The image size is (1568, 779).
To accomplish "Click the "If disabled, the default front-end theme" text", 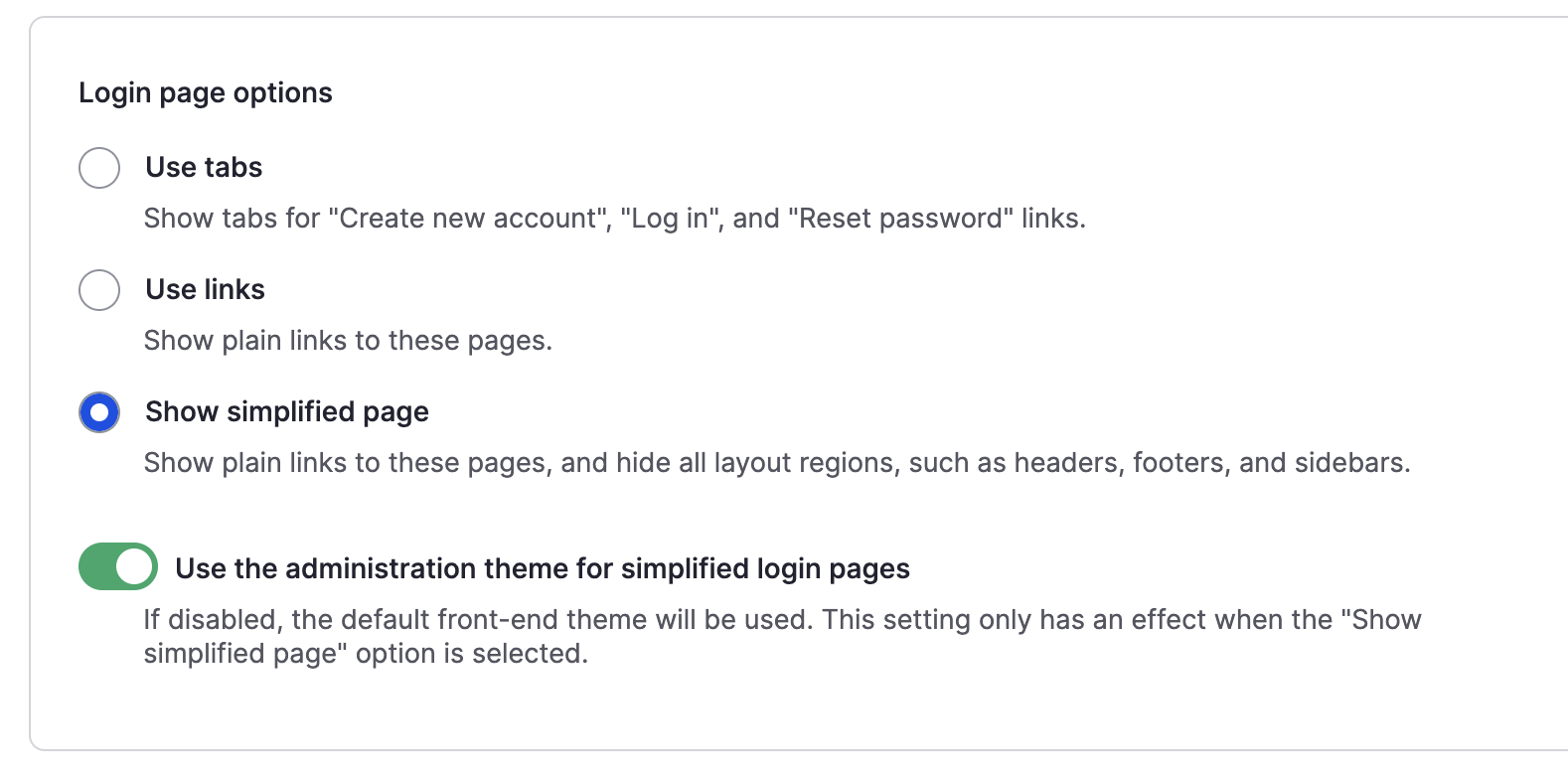I will [x=783, y=636].
